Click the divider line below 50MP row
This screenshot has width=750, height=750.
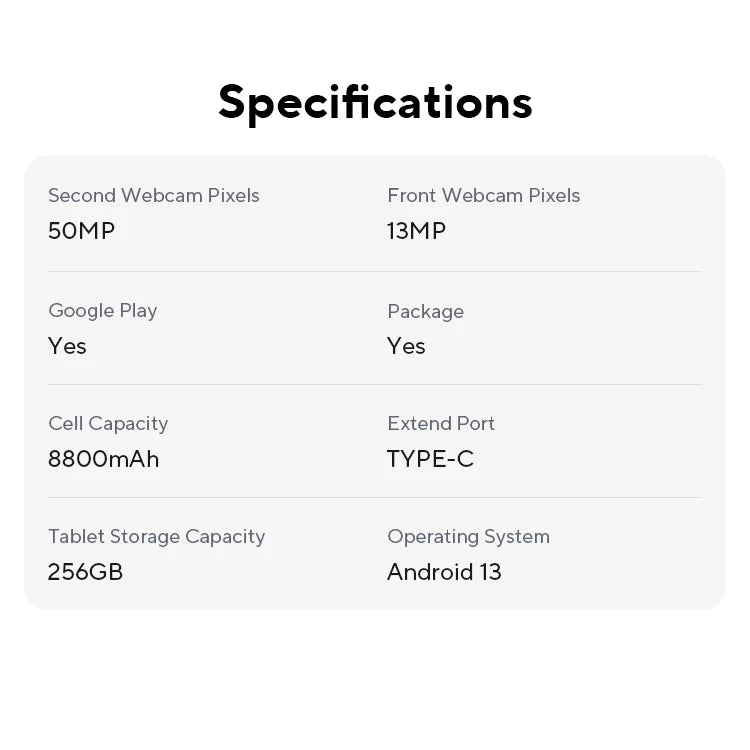click(375, 271)
